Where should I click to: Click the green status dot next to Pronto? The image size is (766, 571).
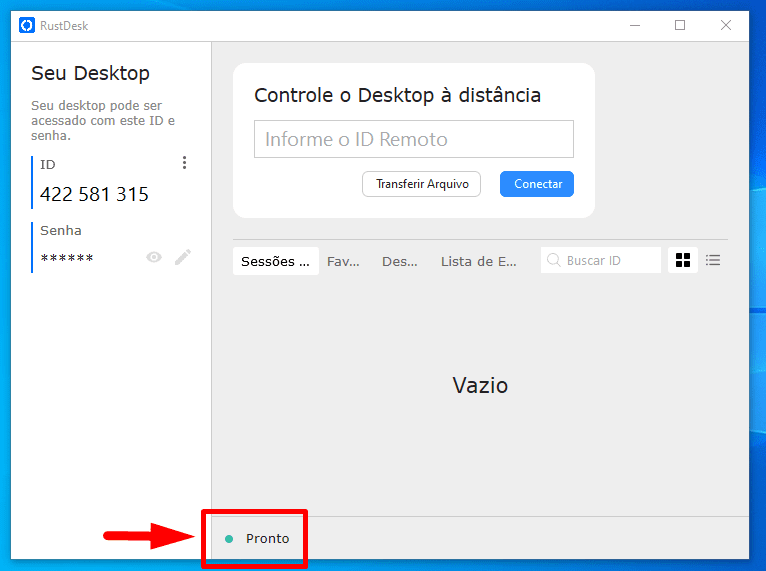[x=229, y=539]
